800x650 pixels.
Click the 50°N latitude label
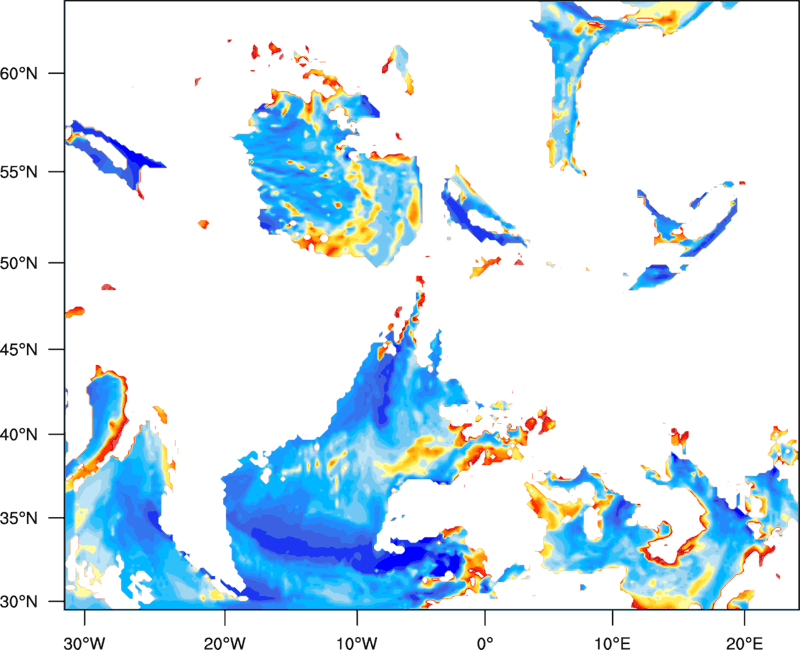point(19,263)
